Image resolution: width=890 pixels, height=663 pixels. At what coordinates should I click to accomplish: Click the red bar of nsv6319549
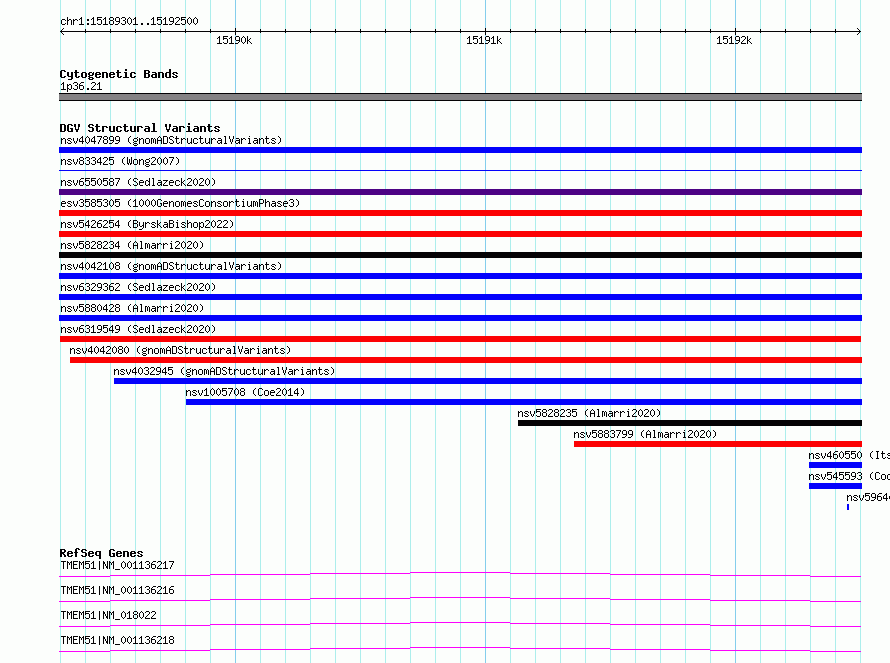460,339
